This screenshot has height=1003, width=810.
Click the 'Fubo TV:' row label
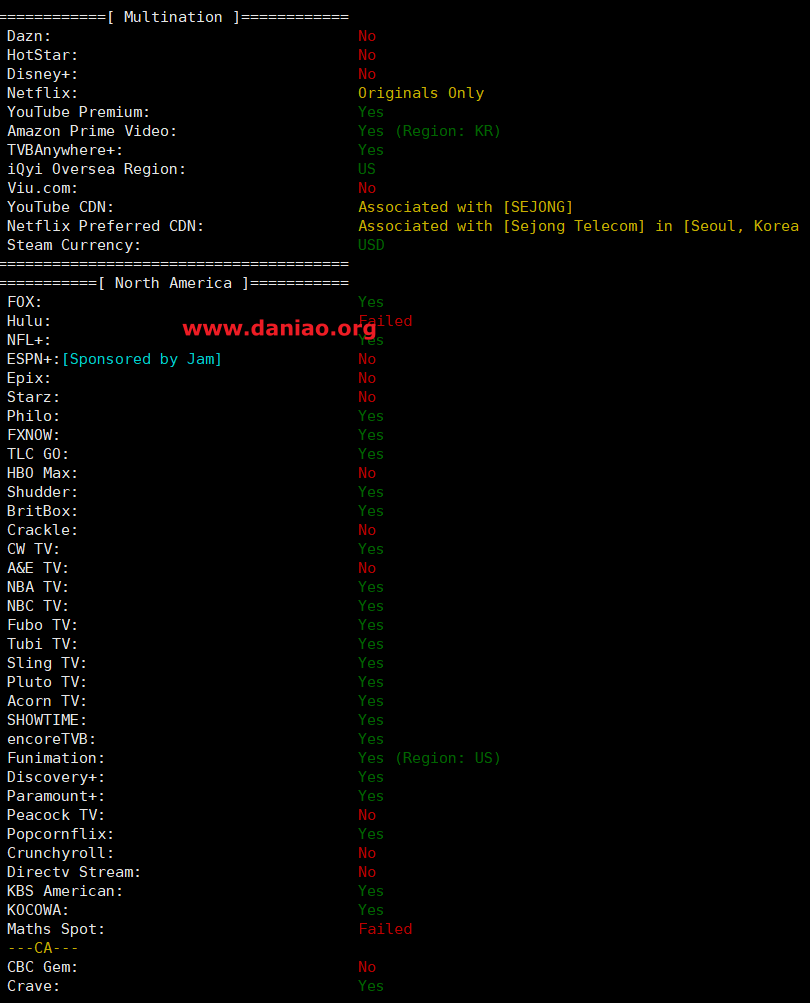click(42, 626)
